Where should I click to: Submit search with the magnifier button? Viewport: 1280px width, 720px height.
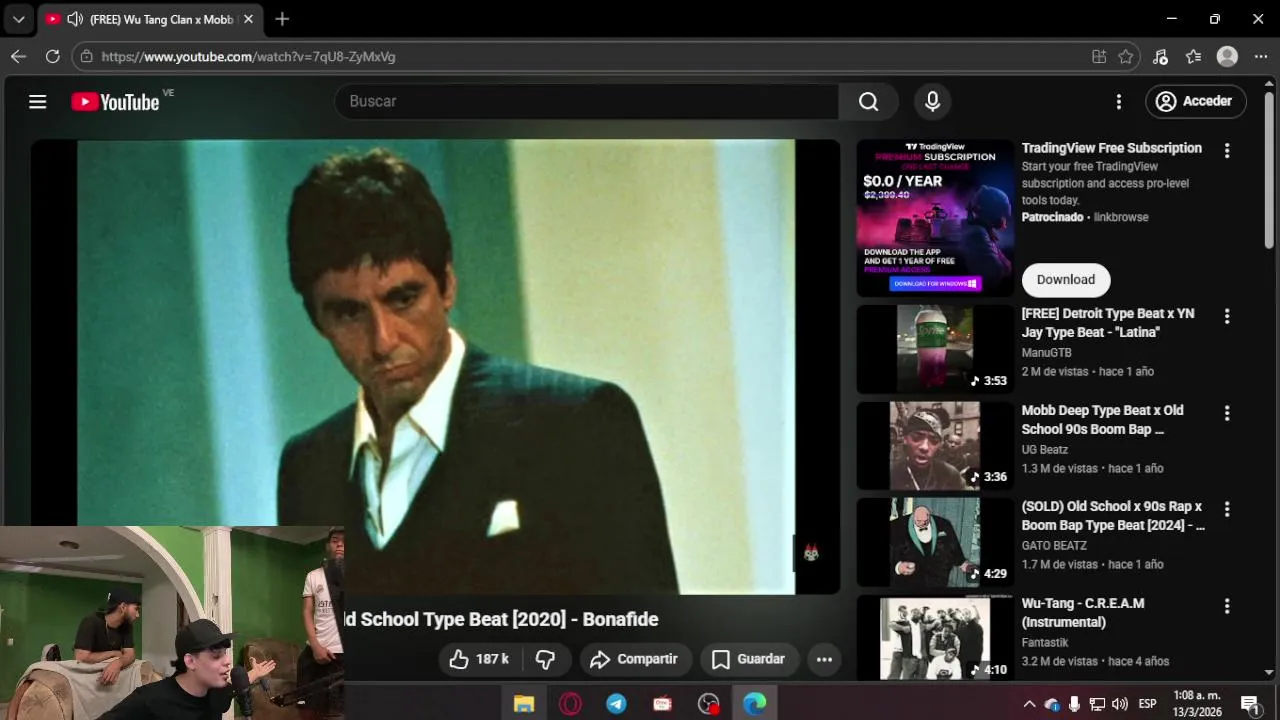868,101
